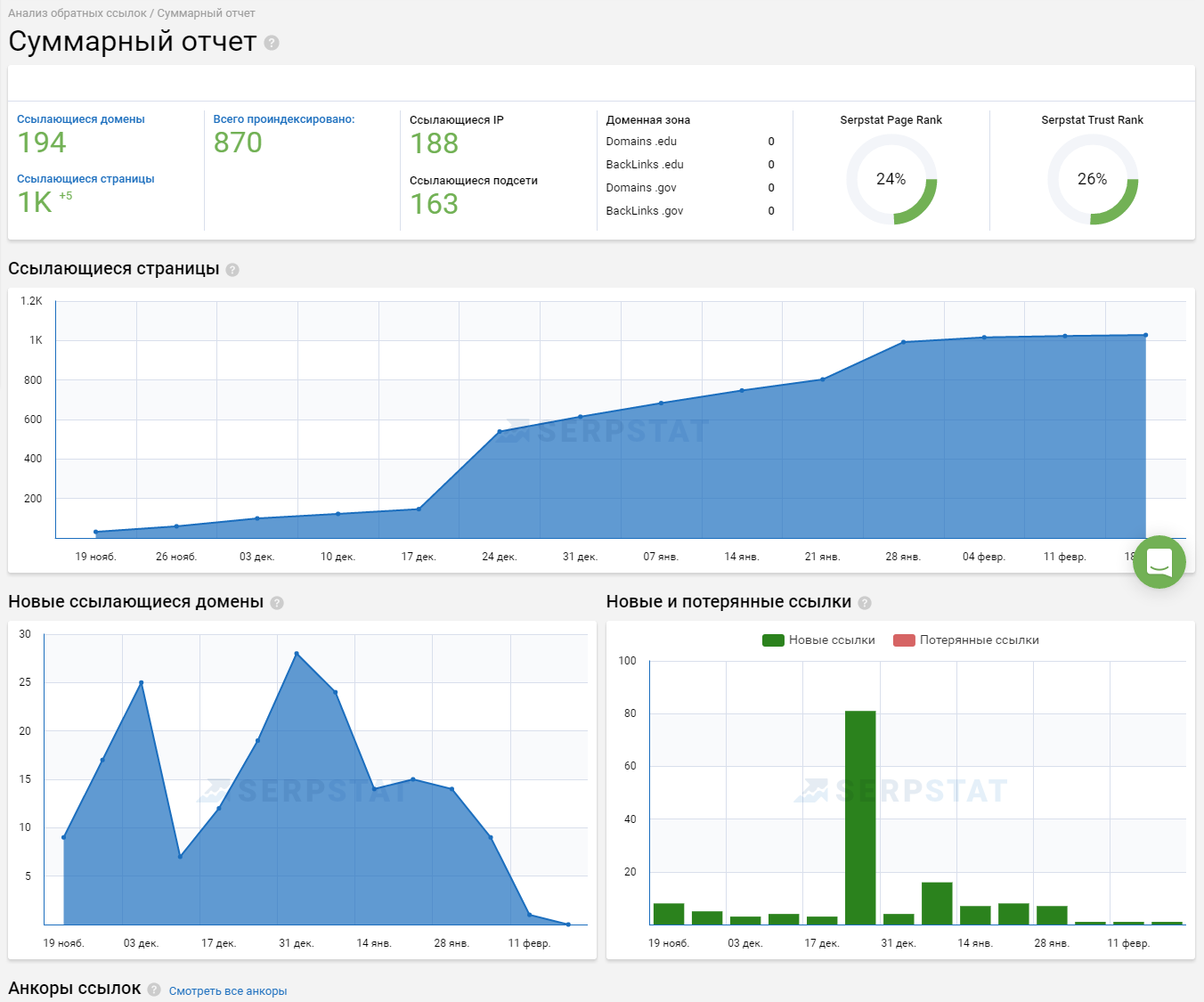Click the Serpstat Page Rank 24% gauge
1204x1002 pixels.
(891, 179)
